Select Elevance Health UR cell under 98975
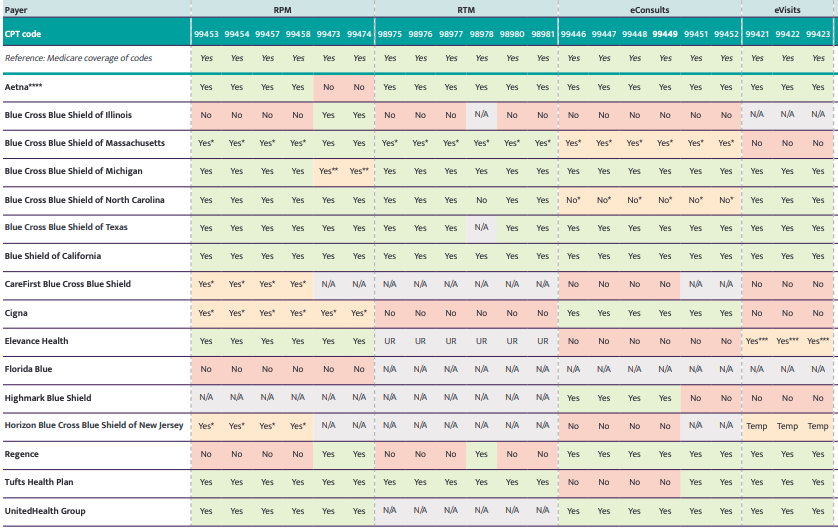 (390, 341)
